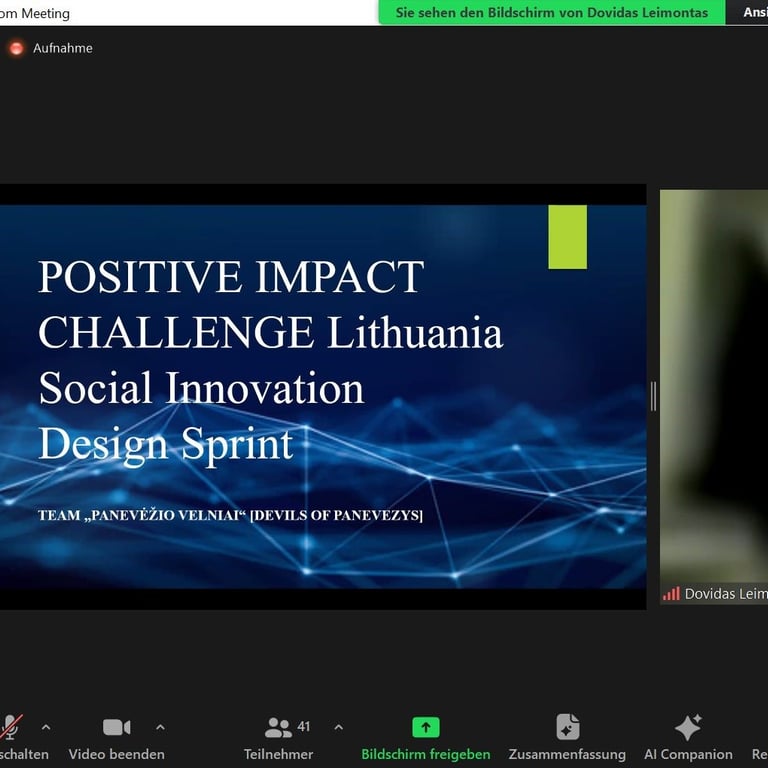Open the Zusammenfassung summary icon
The image size is (768, 768).
click(x=568, y=727)
